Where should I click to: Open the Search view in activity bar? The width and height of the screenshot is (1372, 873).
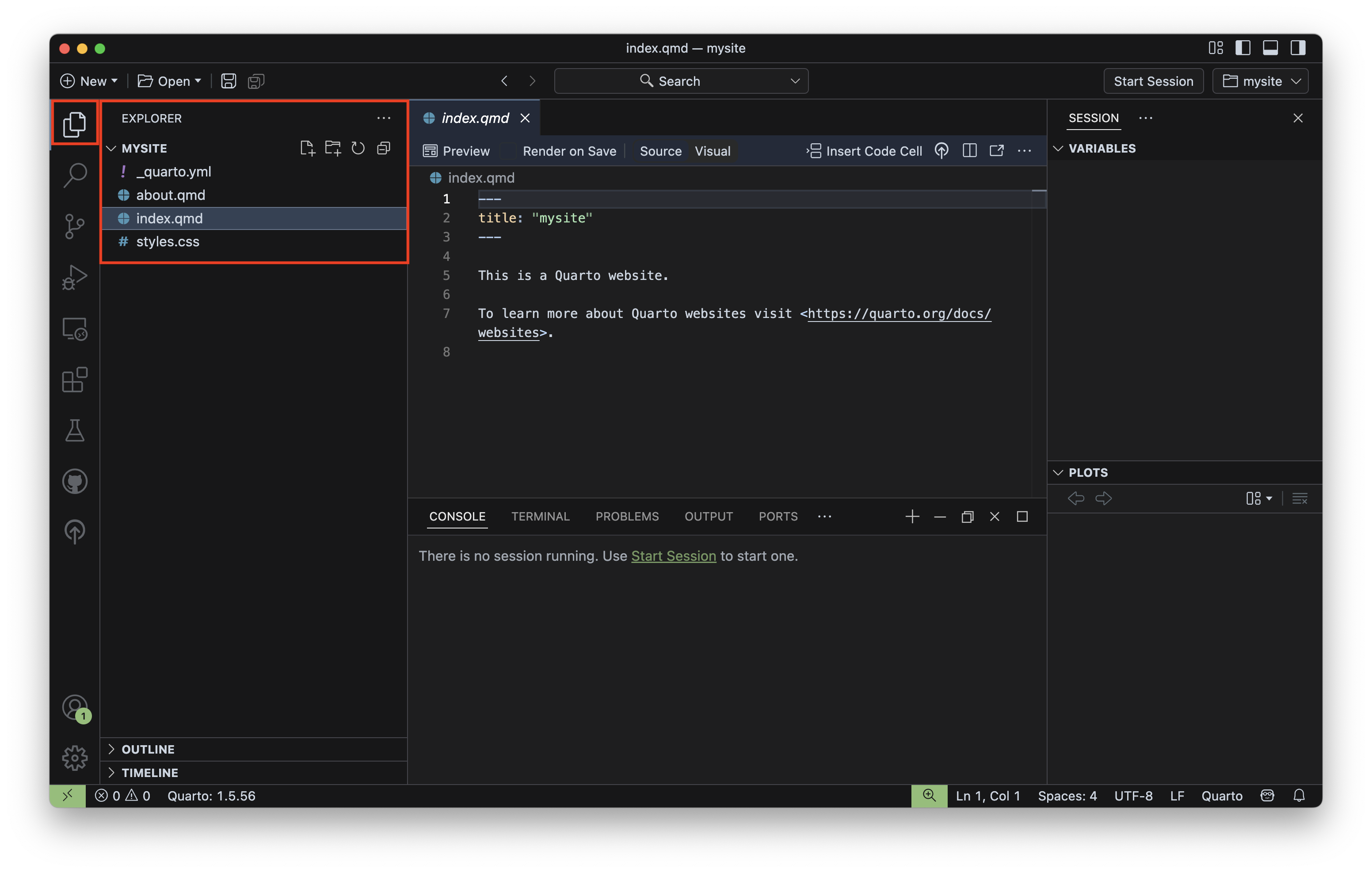point(75,175)
